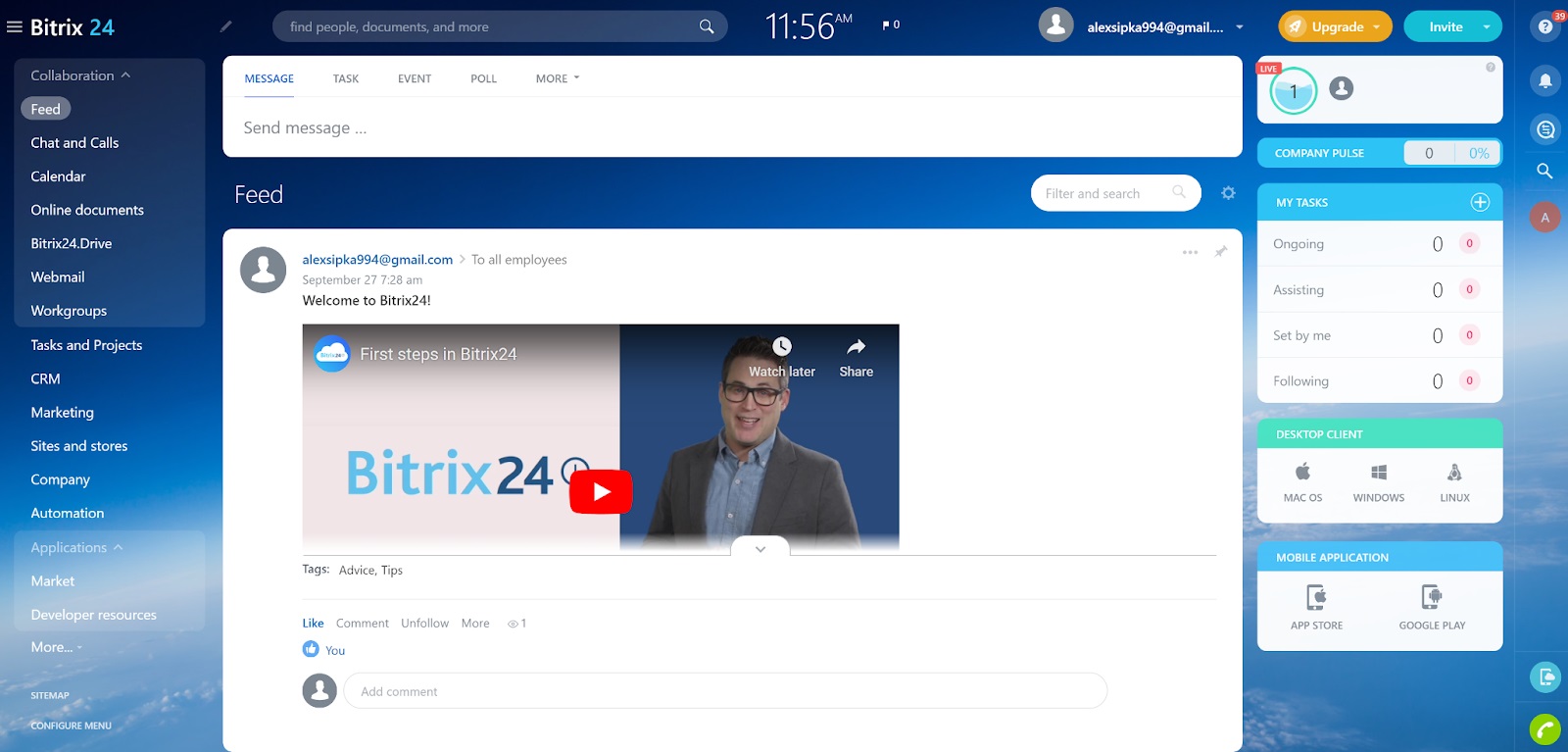The width and height of the screenshot is (1568, 752).
Task: Switch to the TASK tab
Action: tap(345, 78)
